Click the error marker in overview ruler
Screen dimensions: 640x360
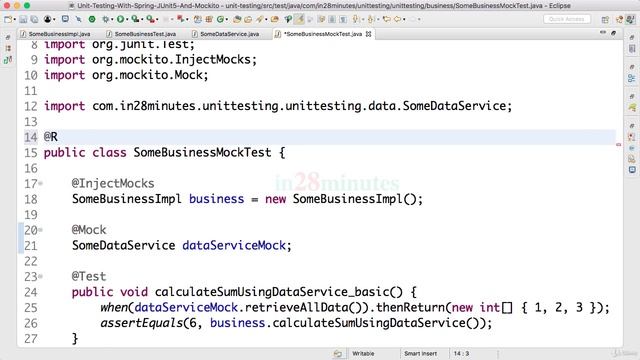[619, 144]
